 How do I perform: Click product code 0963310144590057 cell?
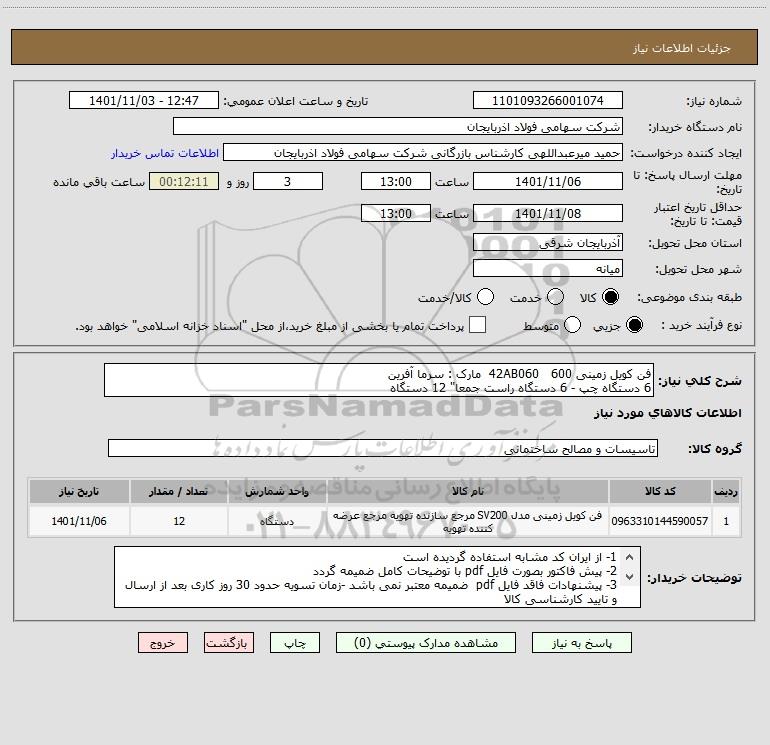(660, 522)
